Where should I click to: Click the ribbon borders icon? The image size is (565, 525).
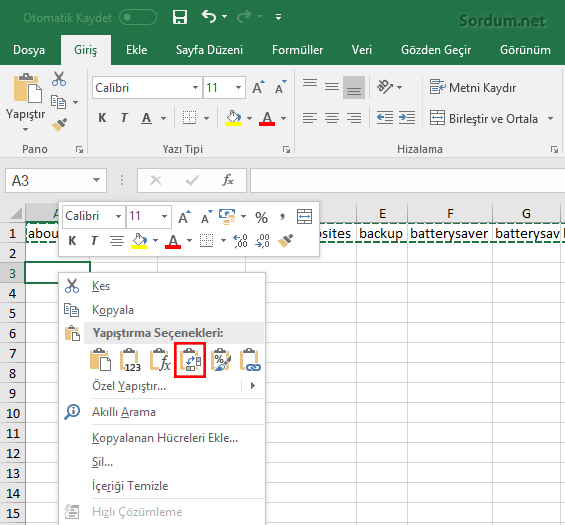(190, 118)
